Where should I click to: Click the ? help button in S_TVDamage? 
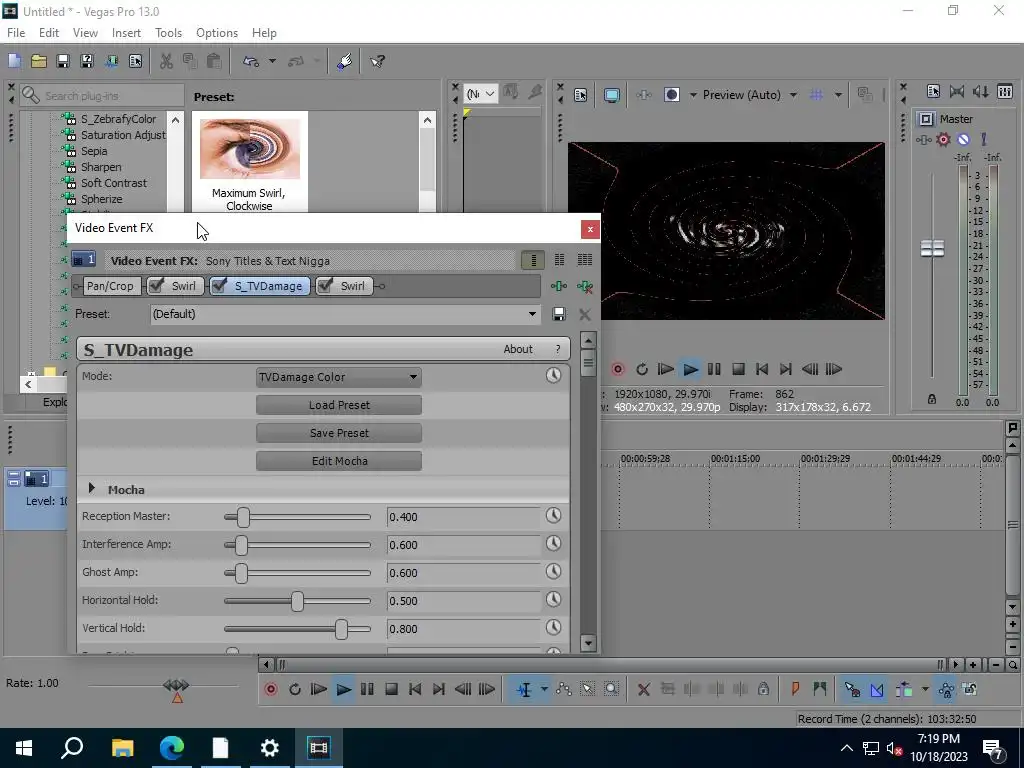tap(558, 349)
